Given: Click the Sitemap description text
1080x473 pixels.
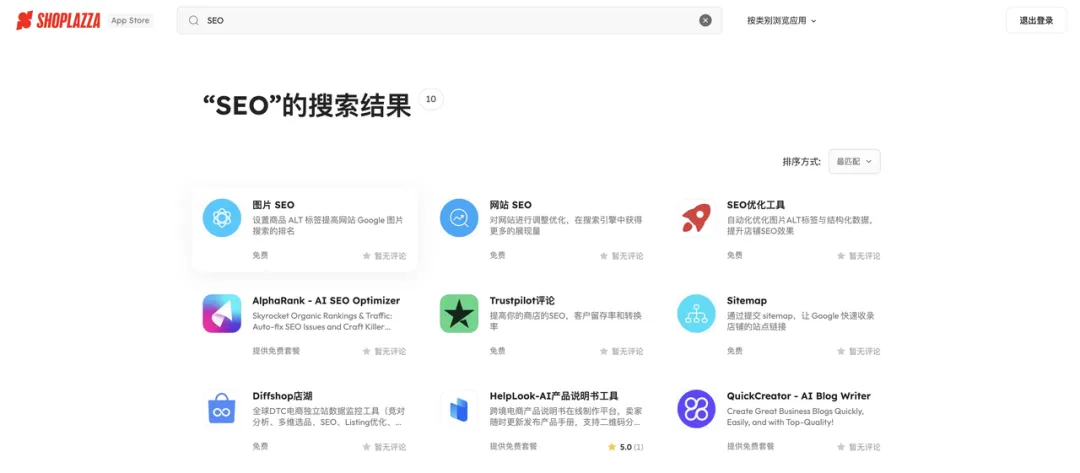Looking at the screenshot, I should point(800,322).
